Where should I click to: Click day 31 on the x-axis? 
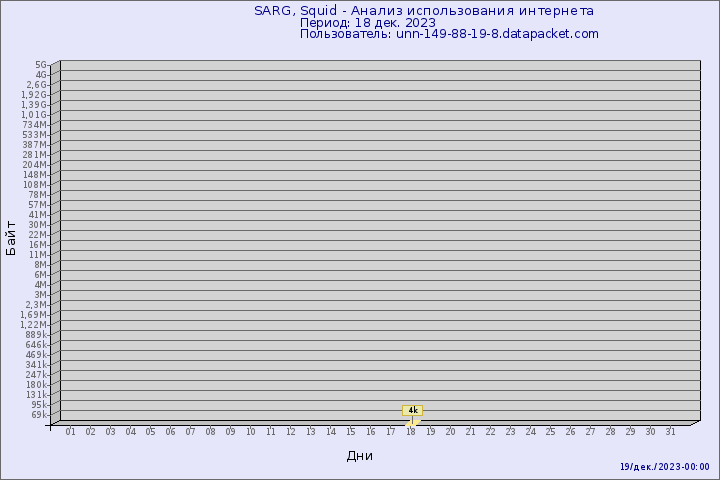point(670,432)
